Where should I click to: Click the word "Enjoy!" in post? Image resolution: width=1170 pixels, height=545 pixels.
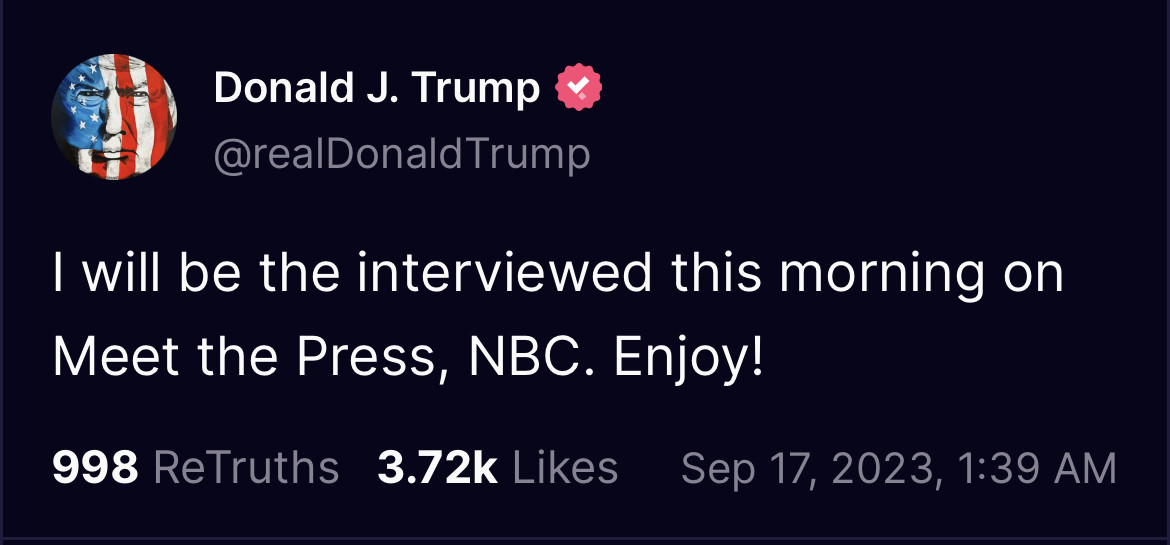(688, 357)
